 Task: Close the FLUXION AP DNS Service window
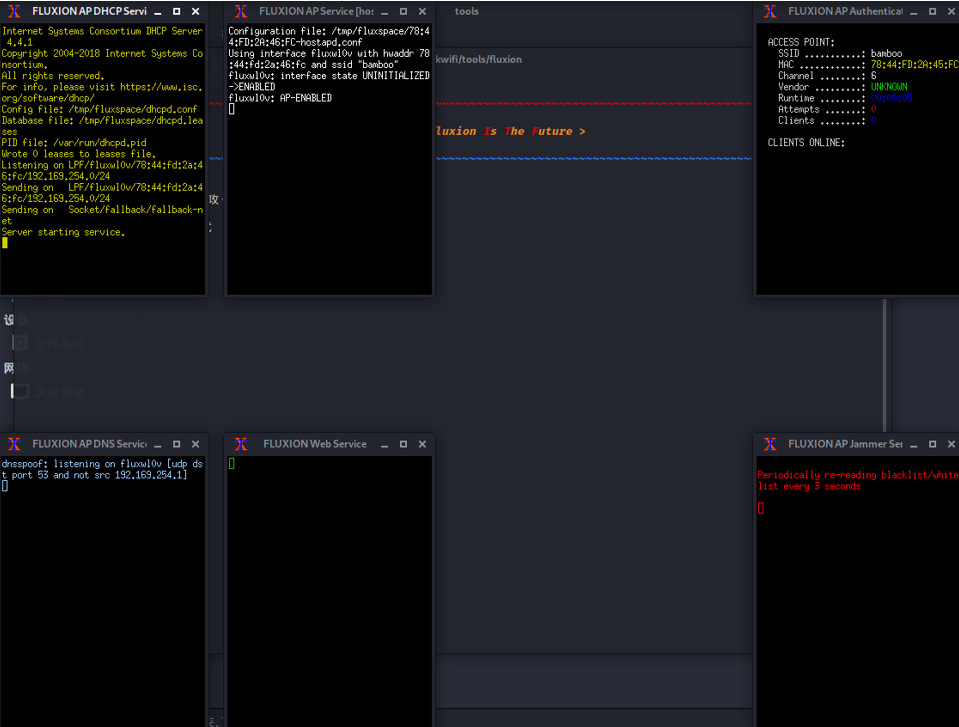point(196,444)
